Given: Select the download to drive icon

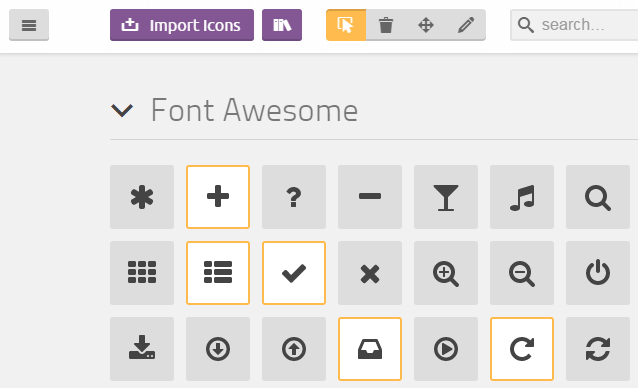Looking at the screenshot, I should 142,349.
